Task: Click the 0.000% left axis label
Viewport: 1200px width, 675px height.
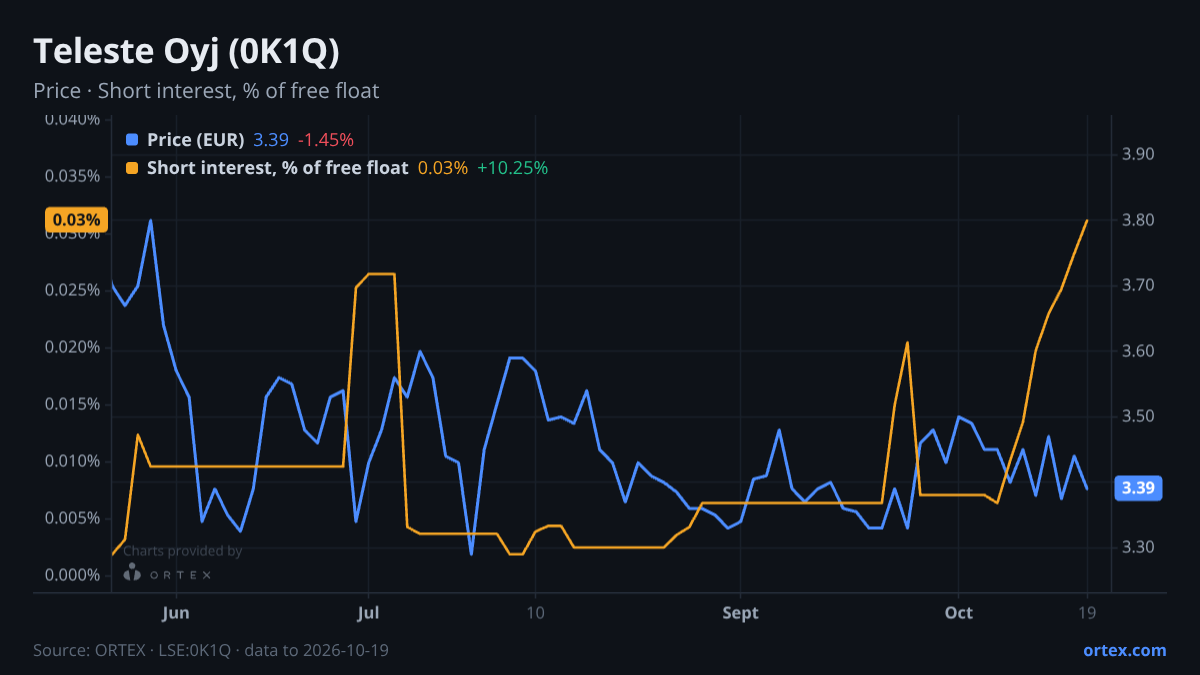Action: (x=73, y=575)
